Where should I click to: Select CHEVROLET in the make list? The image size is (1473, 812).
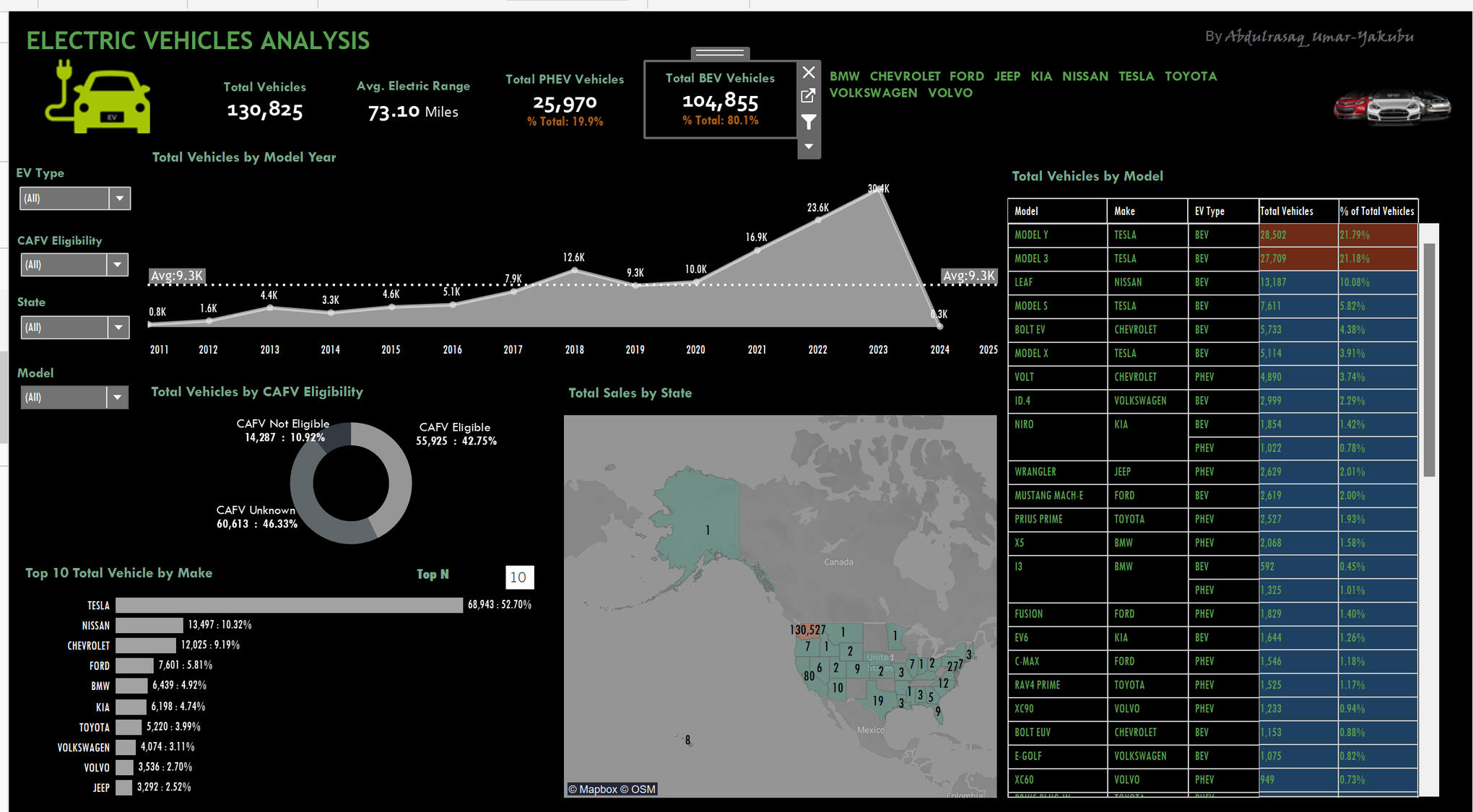click(x=905, y=77)
